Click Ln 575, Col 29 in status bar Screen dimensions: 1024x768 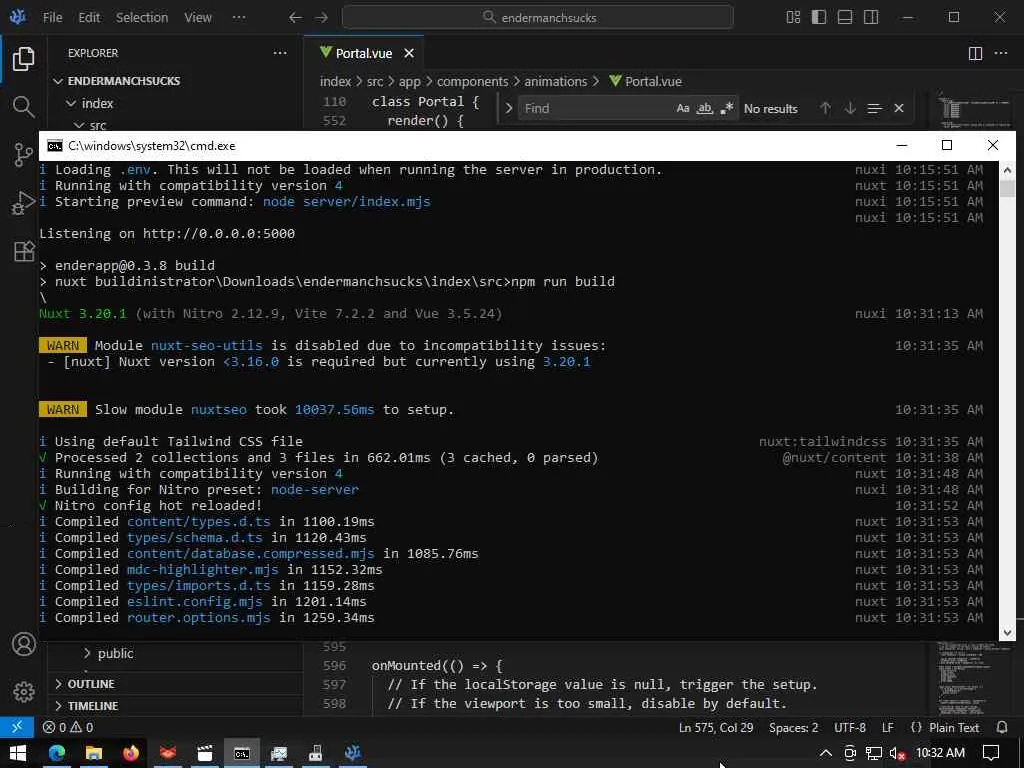point(716,728)
